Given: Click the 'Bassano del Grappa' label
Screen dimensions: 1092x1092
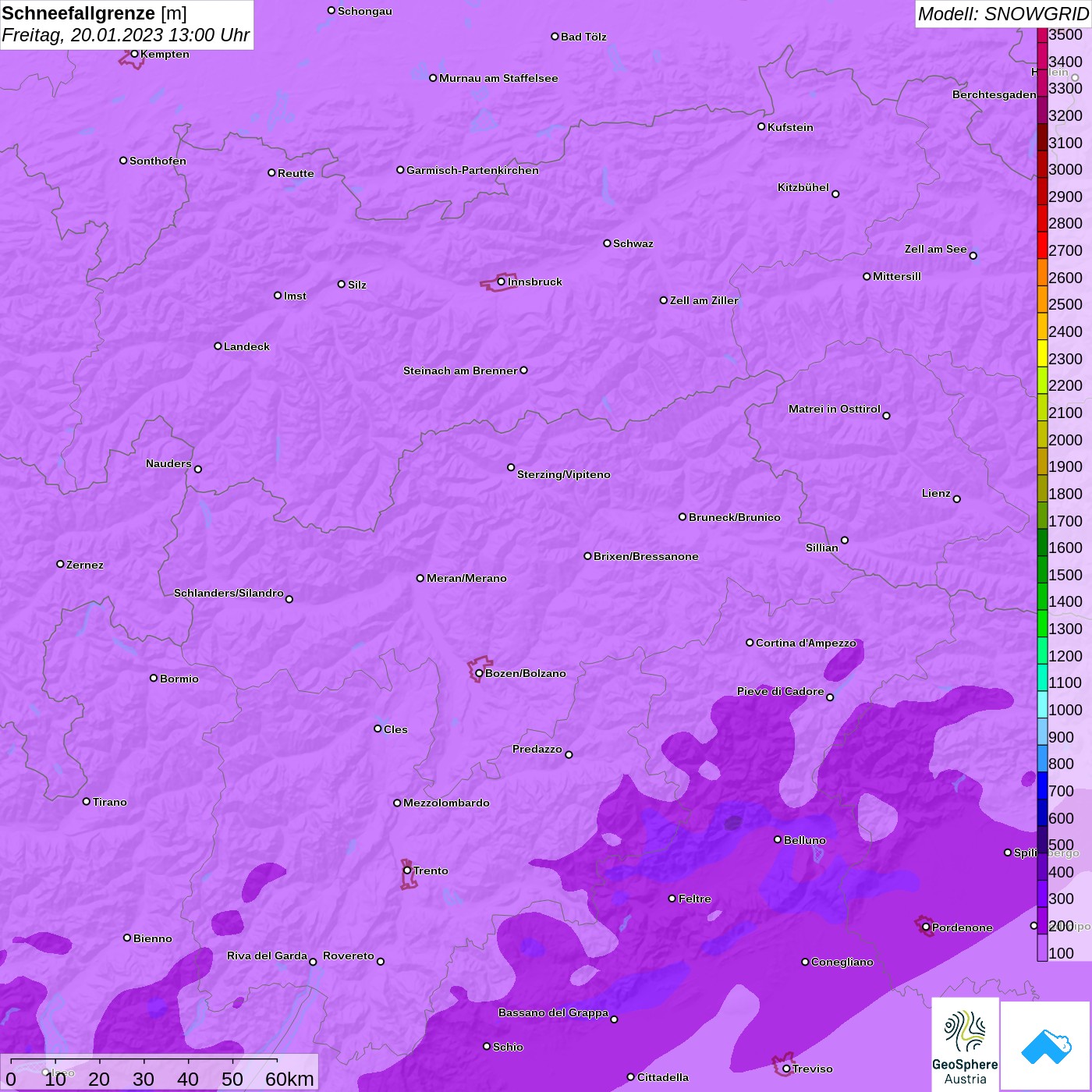Looking at the screenshot, I should pyautogui.click(x=553, y=1012).
